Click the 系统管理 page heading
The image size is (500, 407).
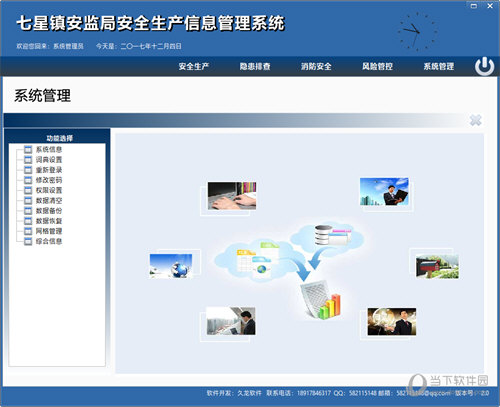tap(42, 96)
